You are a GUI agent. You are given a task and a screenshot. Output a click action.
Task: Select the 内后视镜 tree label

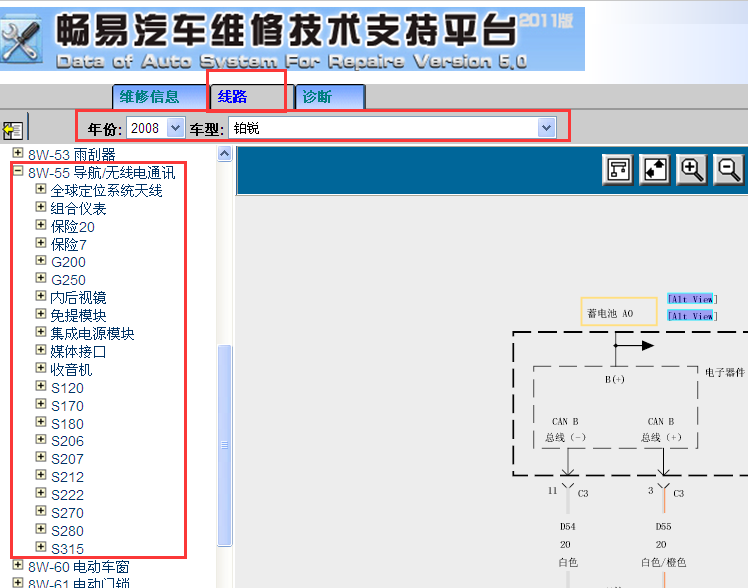pyautogui.click(x=78, y=298)
